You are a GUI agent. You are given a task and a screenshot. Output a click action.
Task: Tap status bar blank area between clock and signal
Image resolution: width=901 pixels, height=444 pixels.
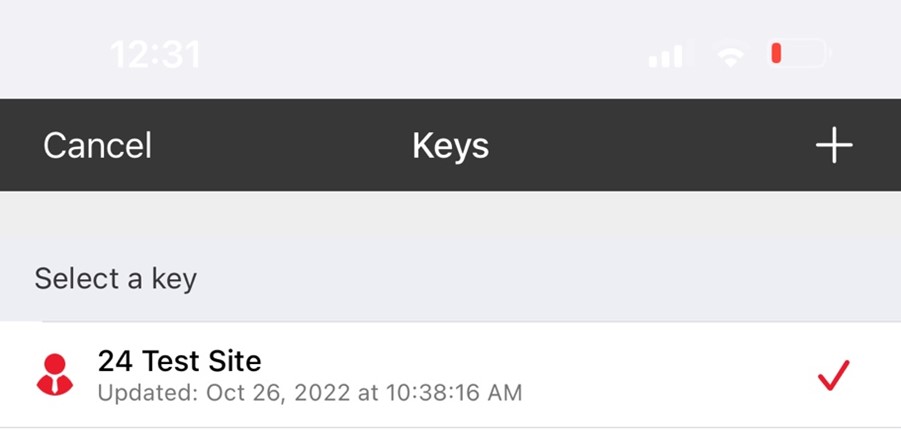(424, 55)
